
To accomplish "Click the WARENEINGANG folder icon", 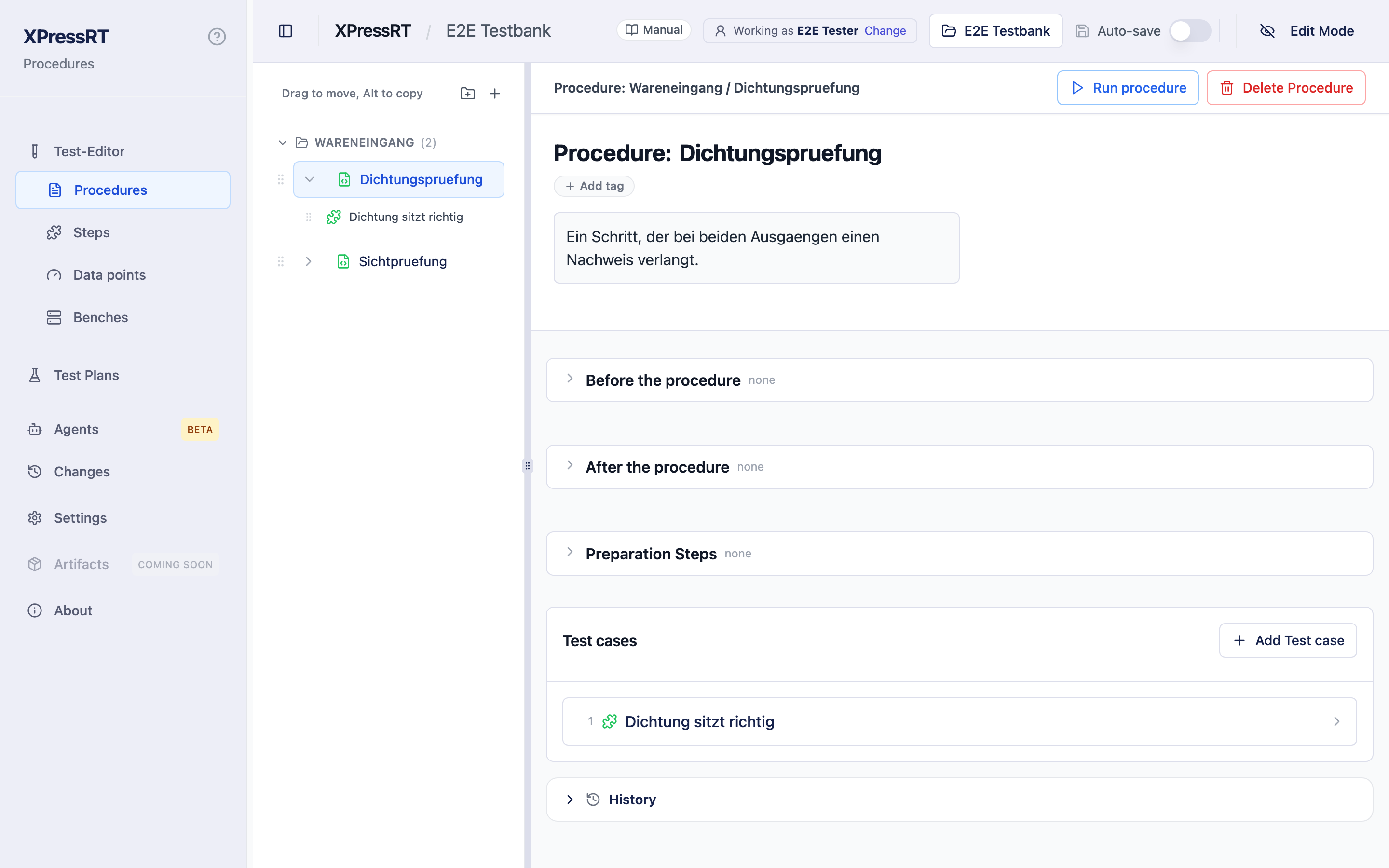I will point(301,142).
